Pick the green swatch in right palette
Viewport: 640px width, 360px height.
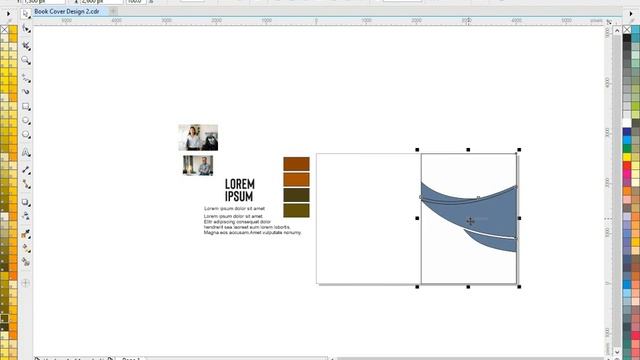(627, 149)
